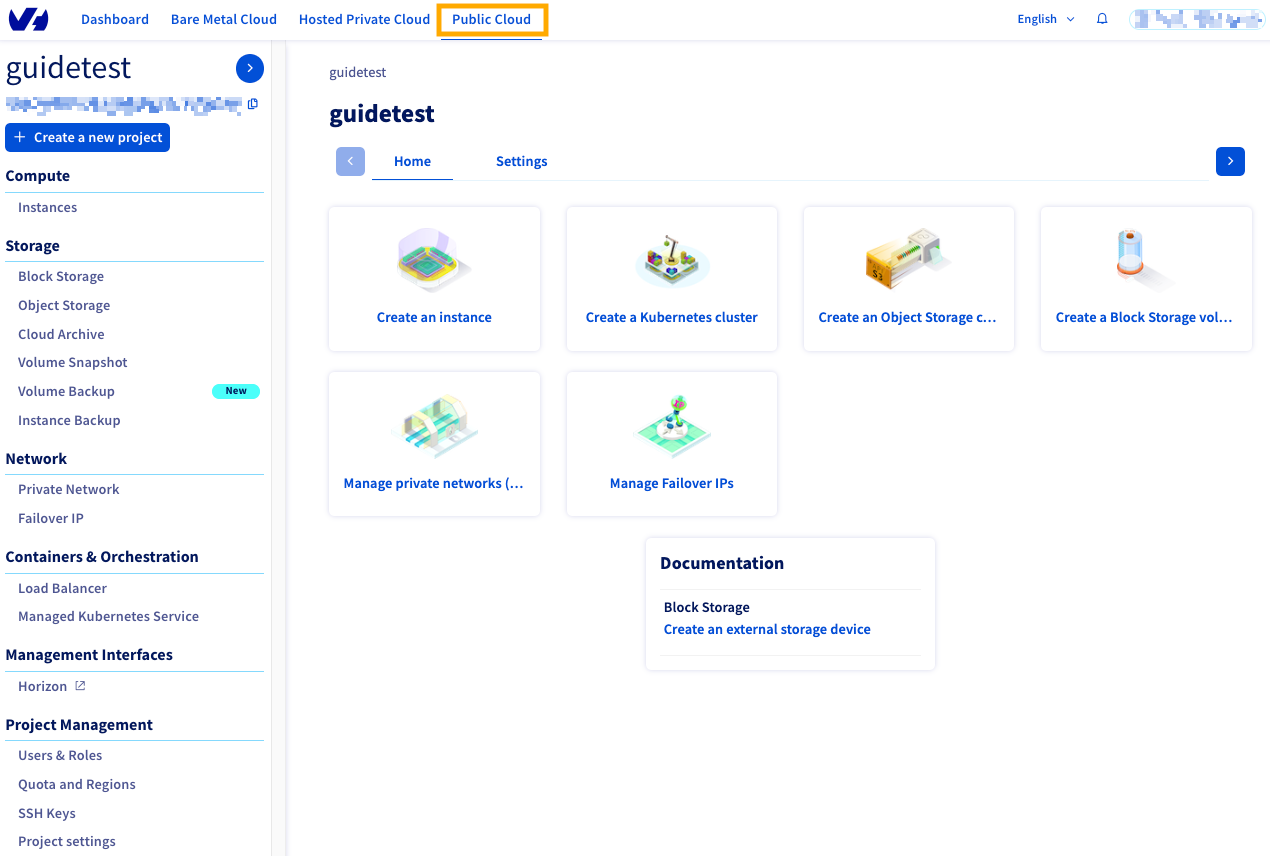
Task: Click the disabled left carousel arrow
Action: point(350,161)
